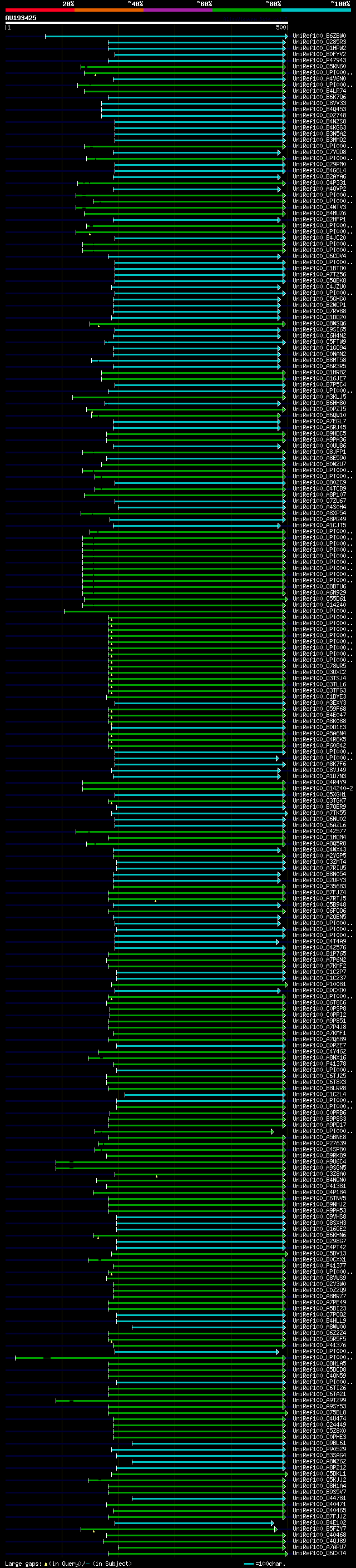Select the UniRef100_Q5XGH1 label

[x=319, y=794]
